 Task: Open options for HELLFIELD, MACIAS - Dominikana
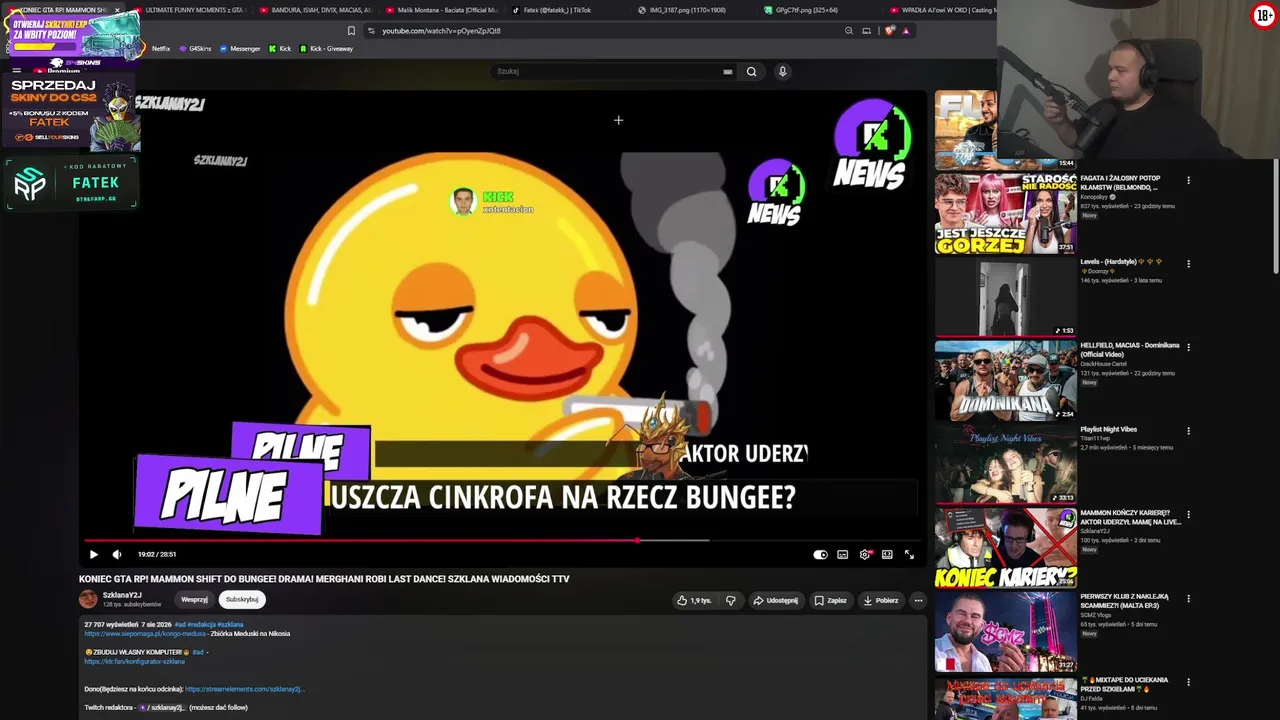1188,348
